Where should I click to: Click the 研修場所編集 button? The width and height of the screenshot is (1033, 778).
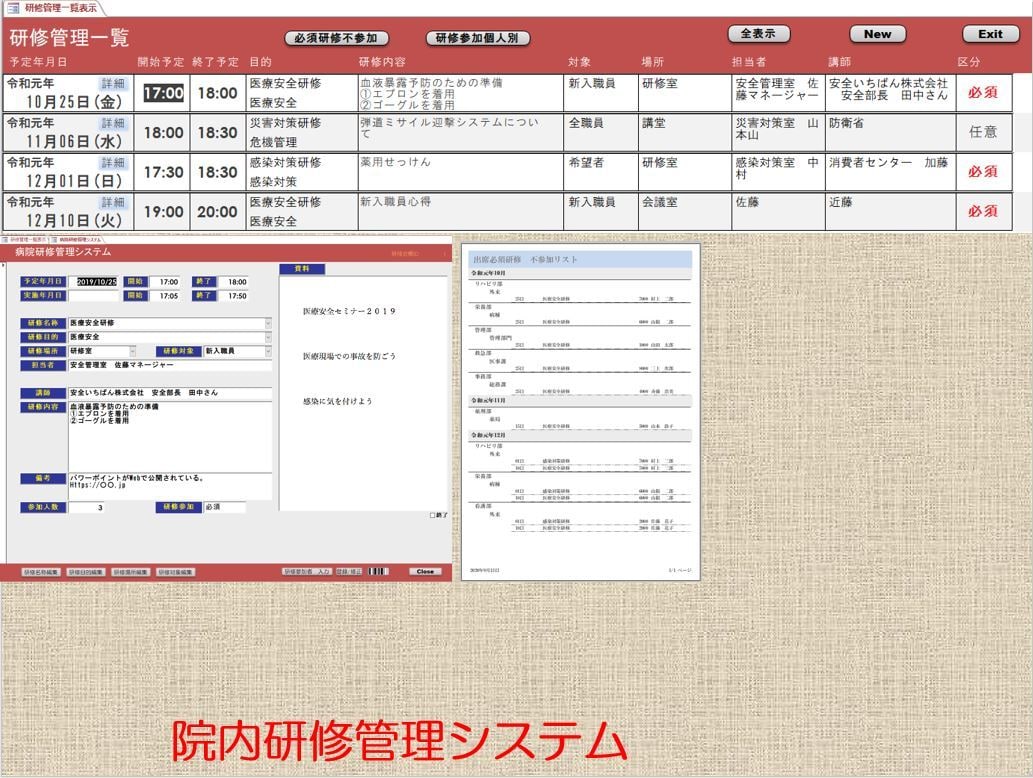[130, 572]
